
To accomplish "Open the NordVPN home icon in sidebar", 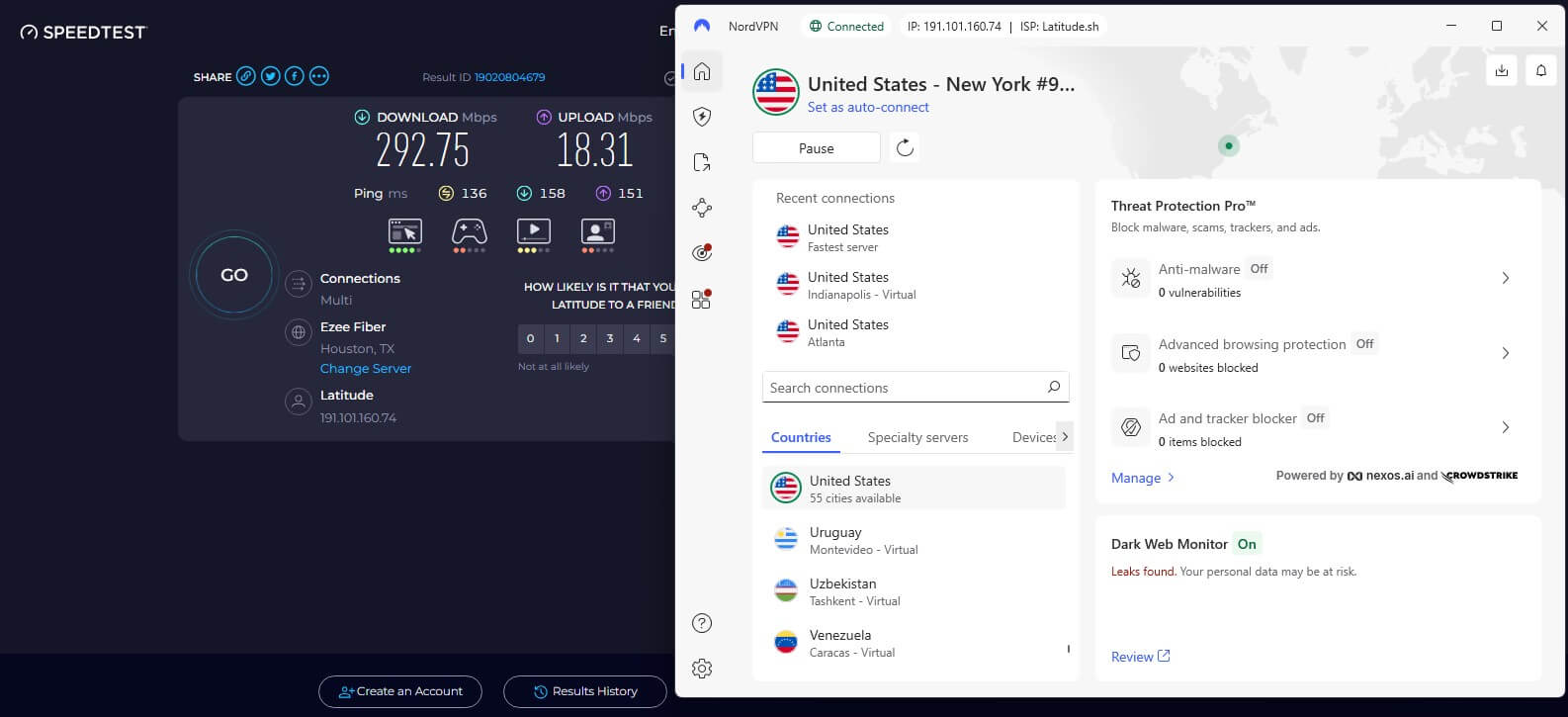I will 702,71.
